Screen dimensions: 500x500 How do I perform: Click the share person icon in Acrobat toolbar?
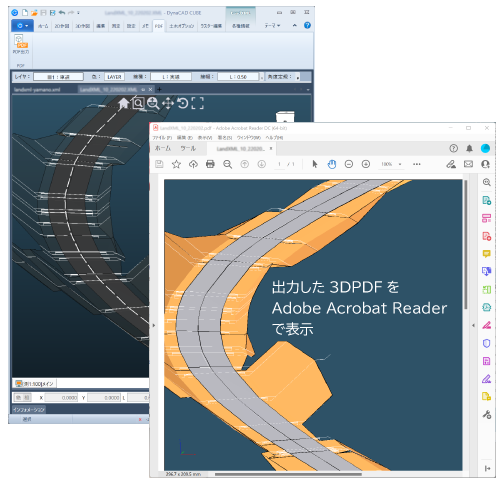485,164
